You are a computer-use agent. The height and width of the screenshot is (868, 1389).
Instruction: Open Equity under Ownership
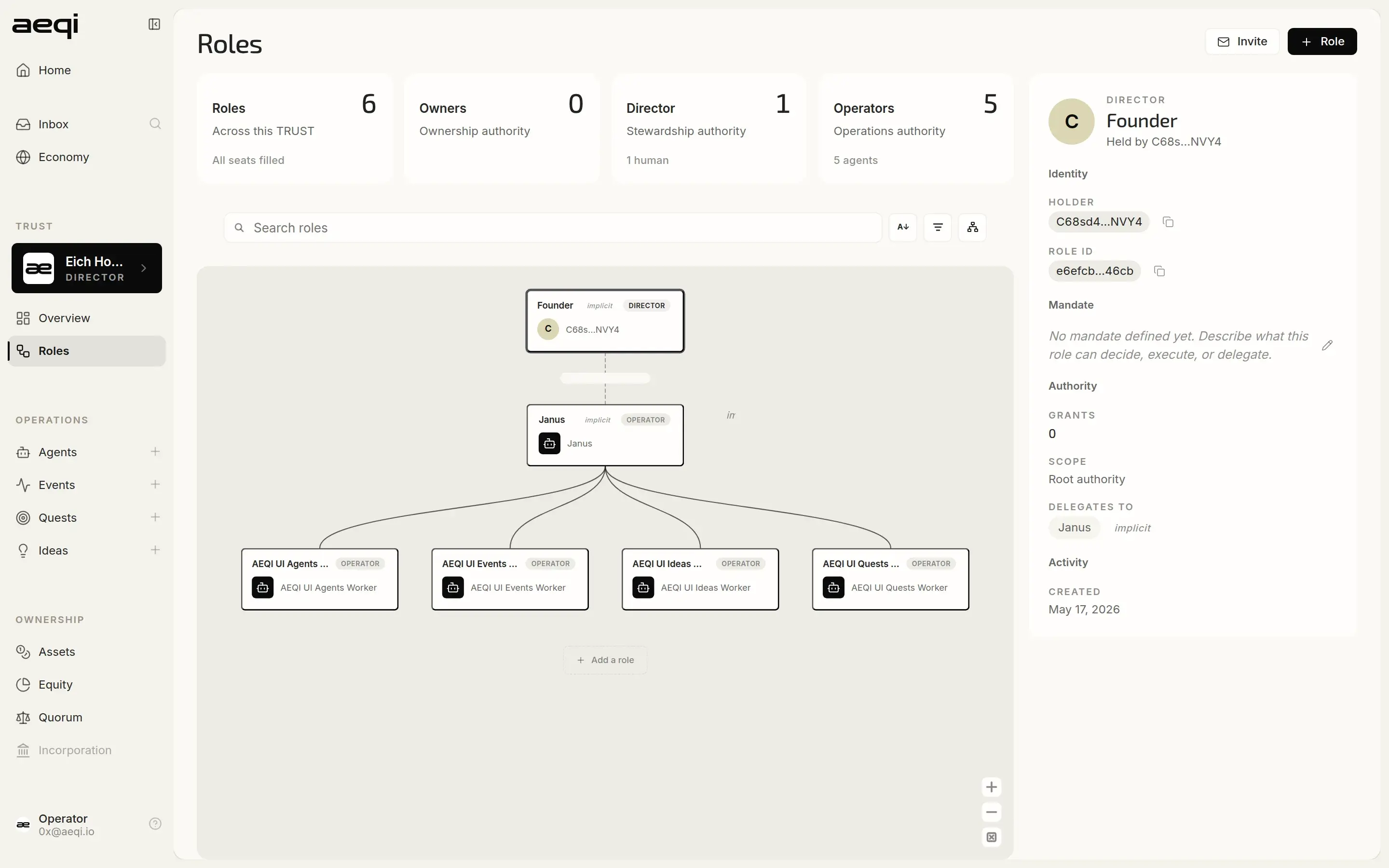86,684
